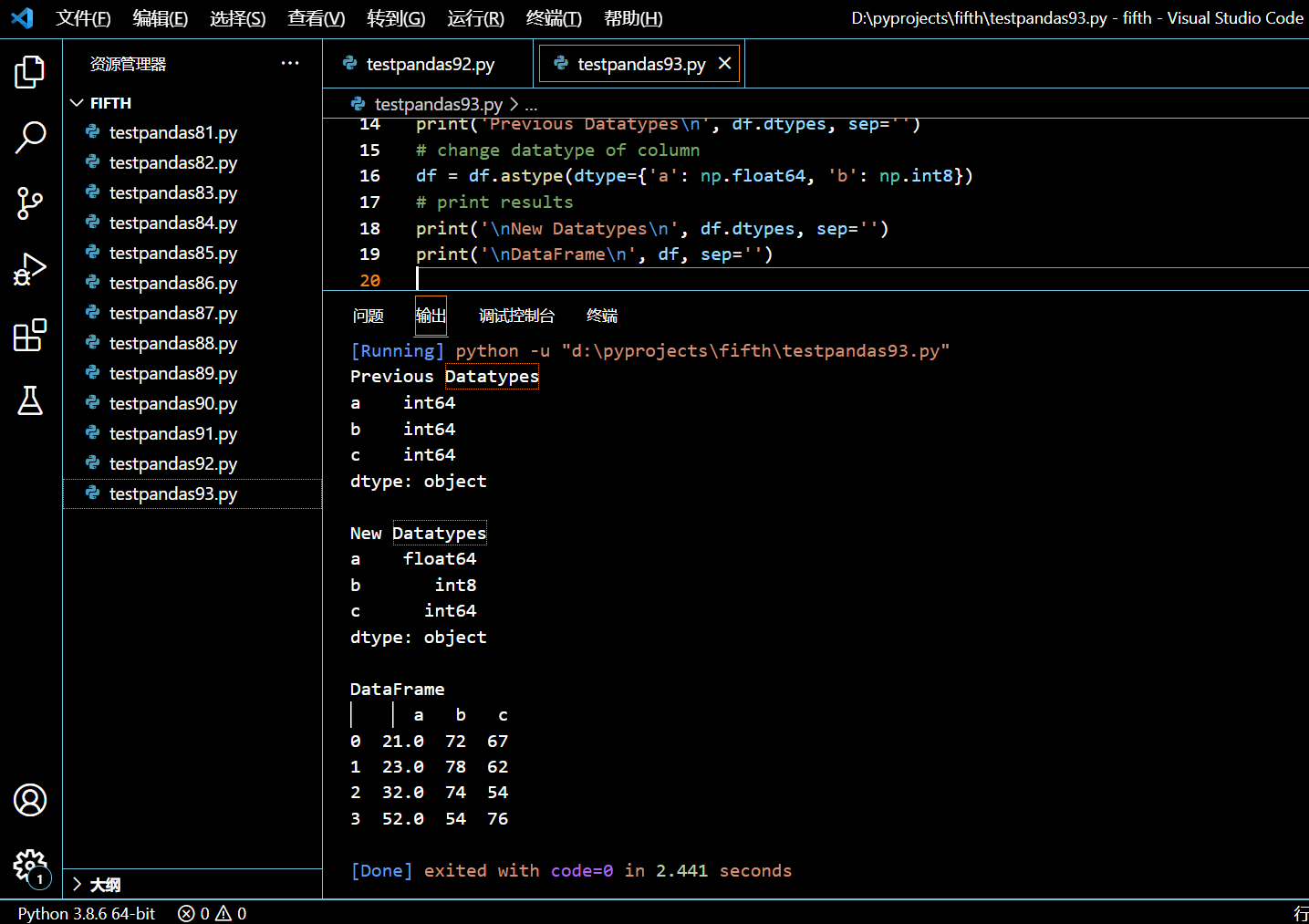Click line number 16 in gutter
The width and height of the screenshot is (1309, 924).
369,176
